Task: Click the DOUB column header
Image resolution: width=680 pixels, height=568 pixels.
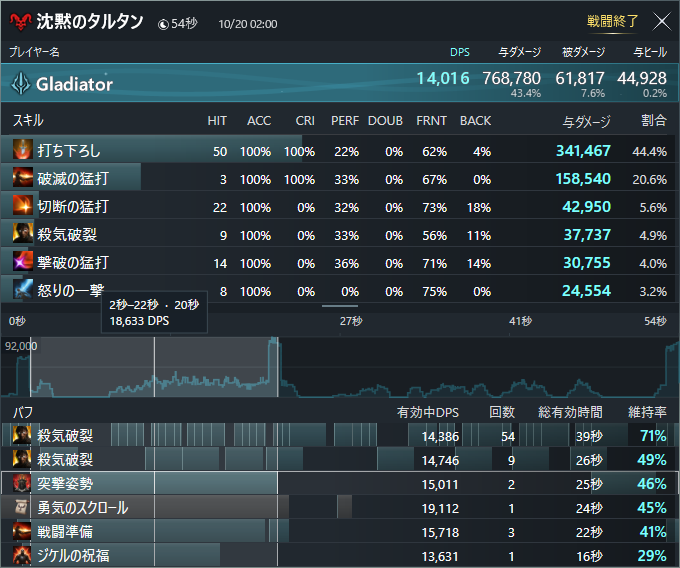Action: tap(385, 121)
